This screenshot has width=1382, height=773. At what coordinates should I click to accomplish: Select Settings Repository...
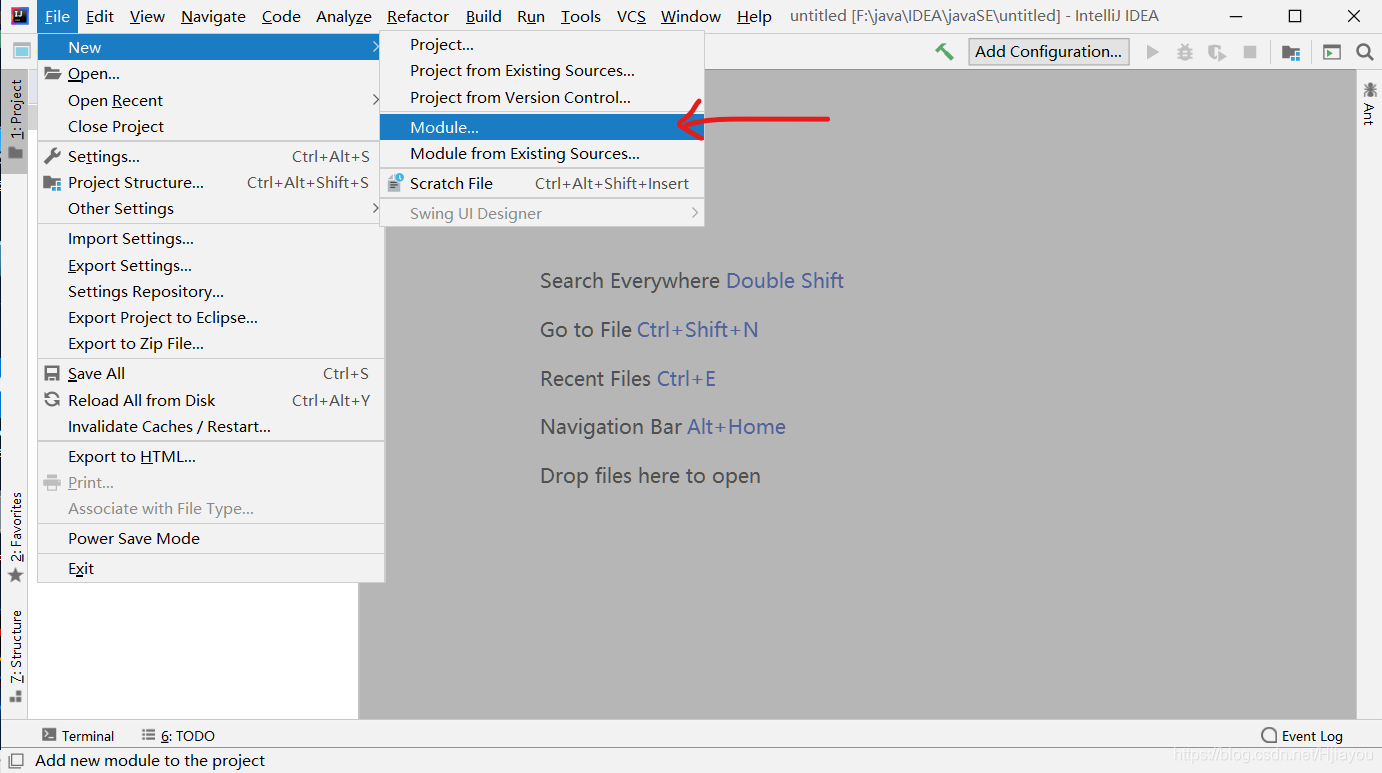click(x=211, y=291)
